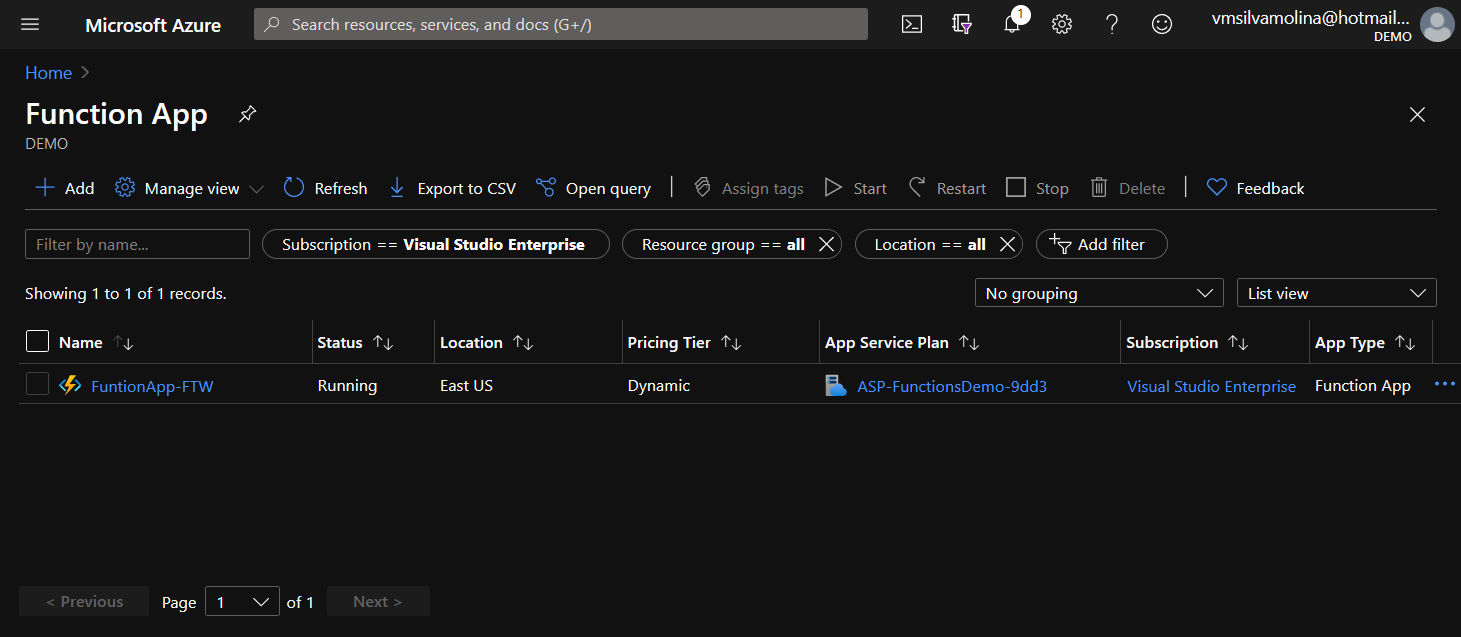The image size is (1461, 637).
Task: Focus the Filter by name field
Action: 137,244
